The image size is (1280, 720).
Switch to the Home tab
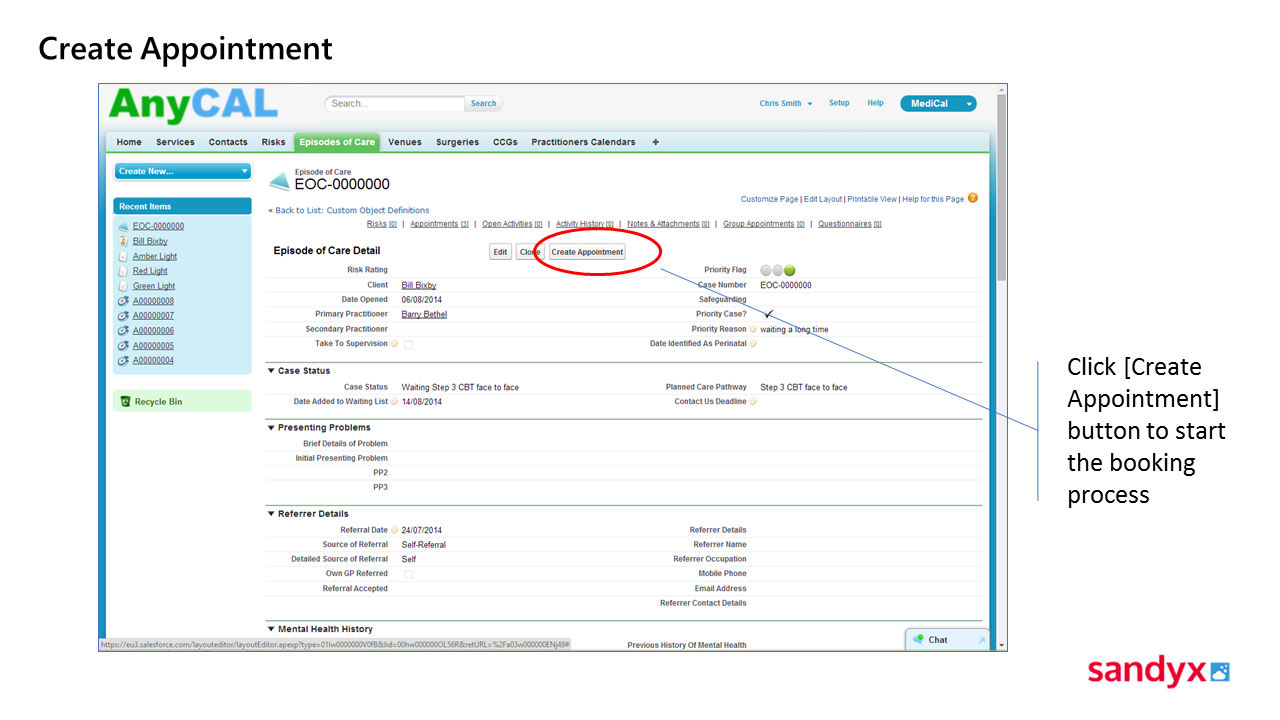[x=129, y=142]
